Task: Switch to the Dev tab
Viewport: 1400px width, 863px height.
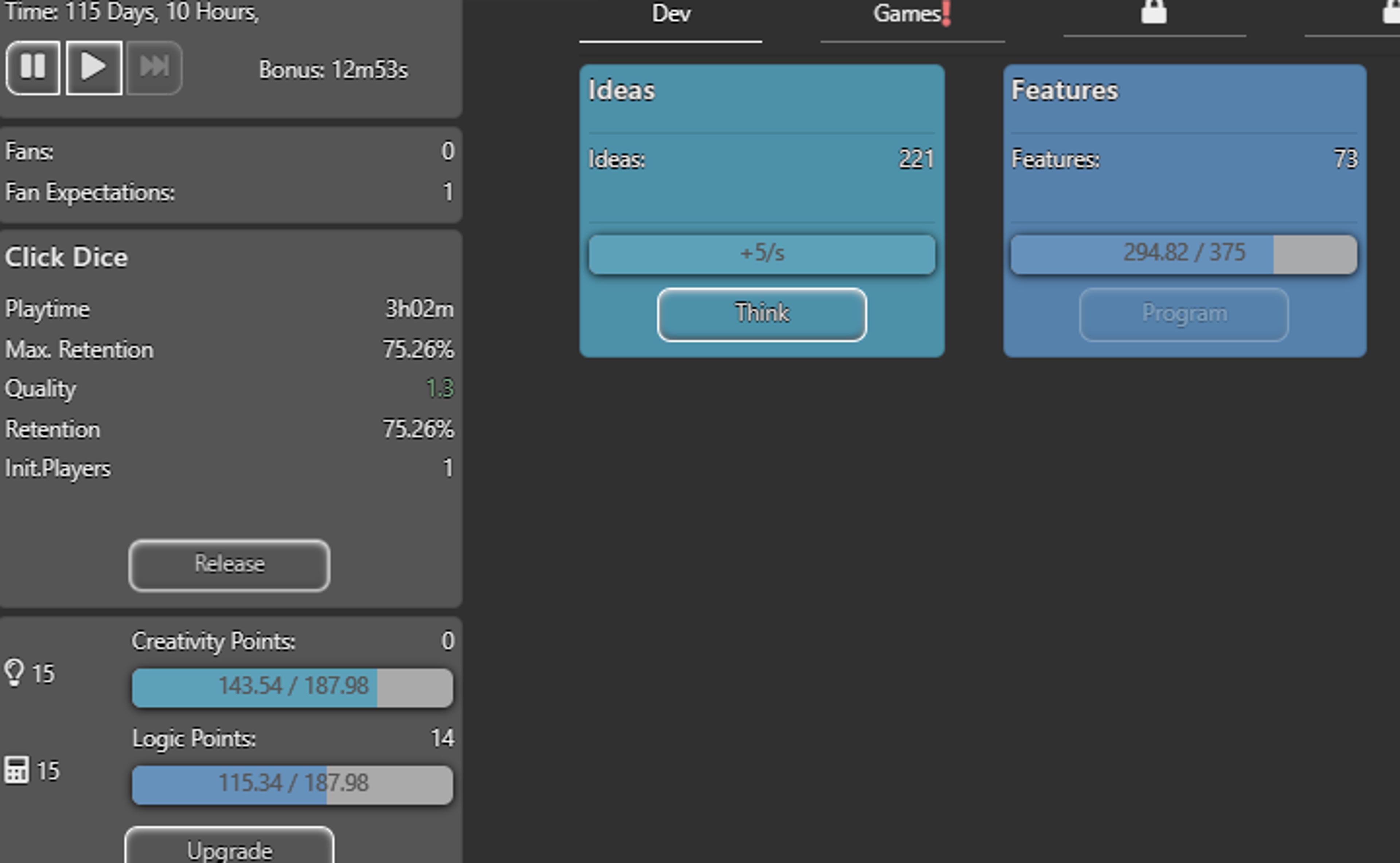Action: click(671, 14)
